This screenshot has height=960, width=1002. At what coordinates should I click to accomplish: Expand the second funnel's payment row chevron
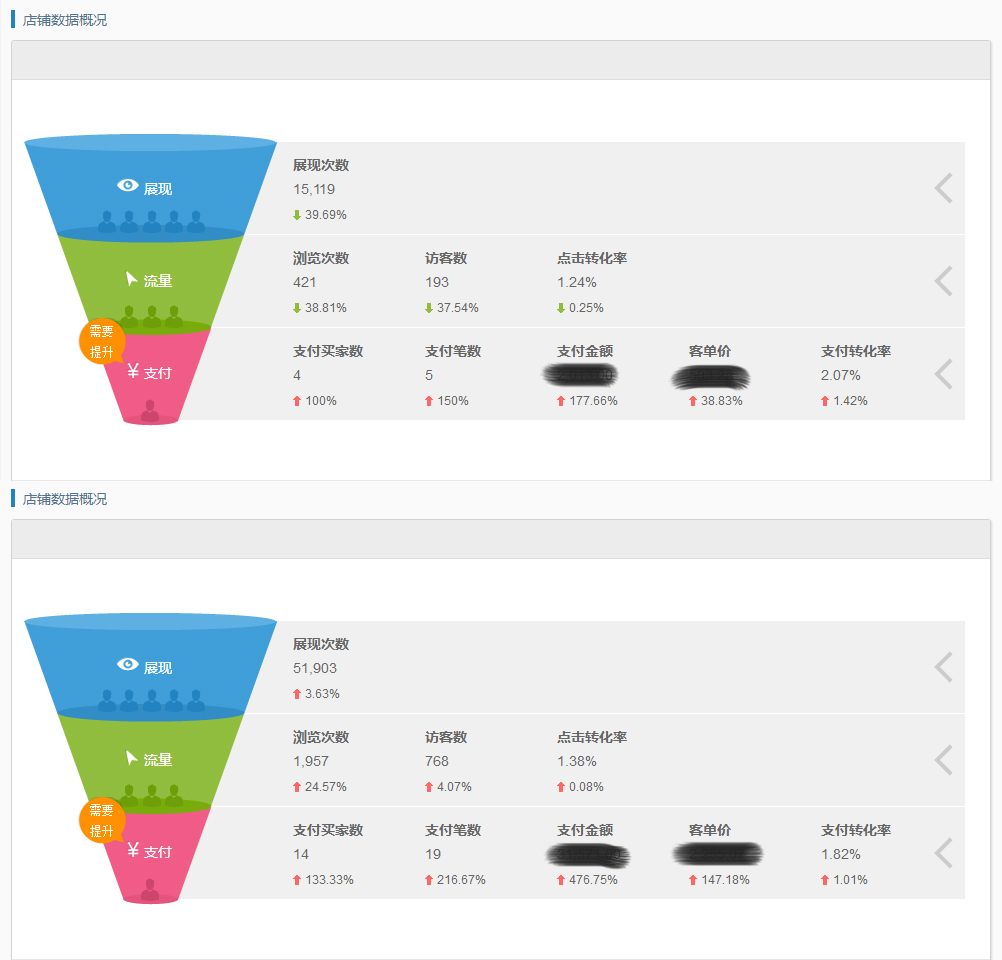tap(941, 852)
